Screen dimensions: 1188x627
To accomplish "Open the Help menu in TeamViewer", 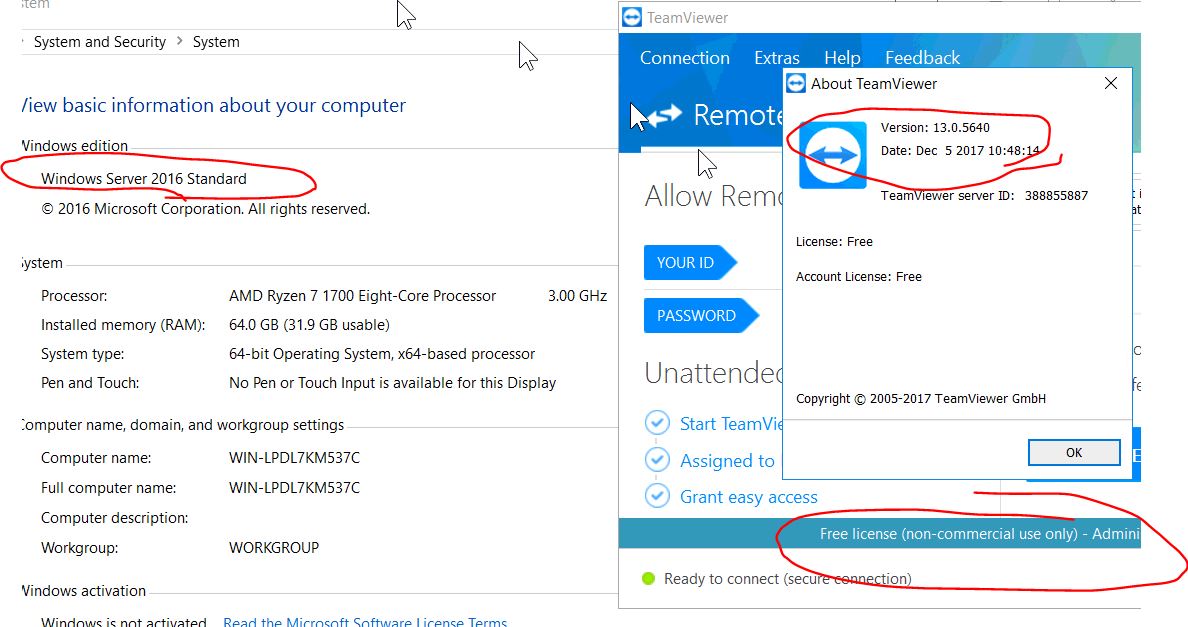I will pyautogui.click(x=842, y=58).
